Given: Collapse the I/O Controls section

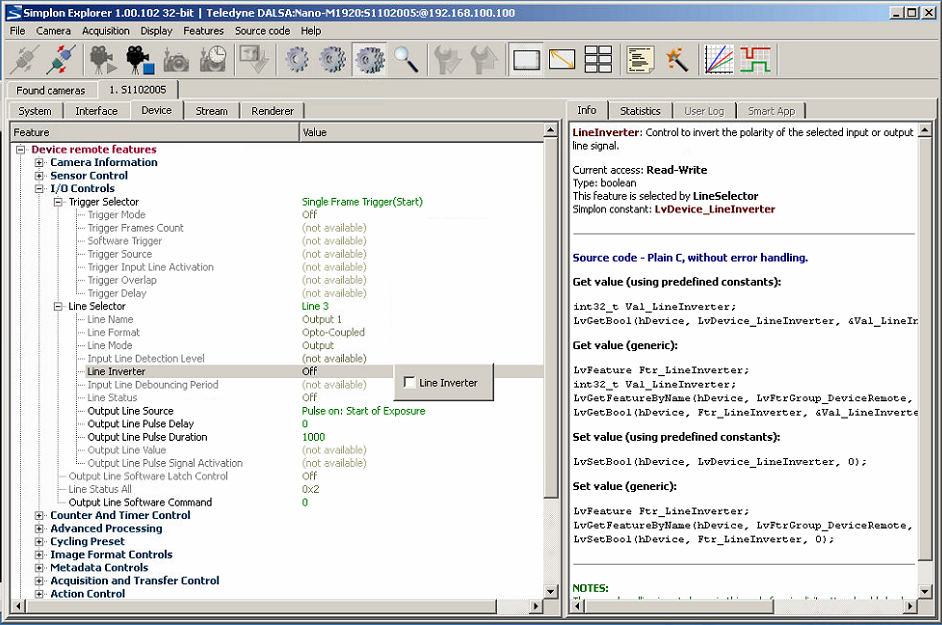Looking at the screenshot, I should [40, 189].
